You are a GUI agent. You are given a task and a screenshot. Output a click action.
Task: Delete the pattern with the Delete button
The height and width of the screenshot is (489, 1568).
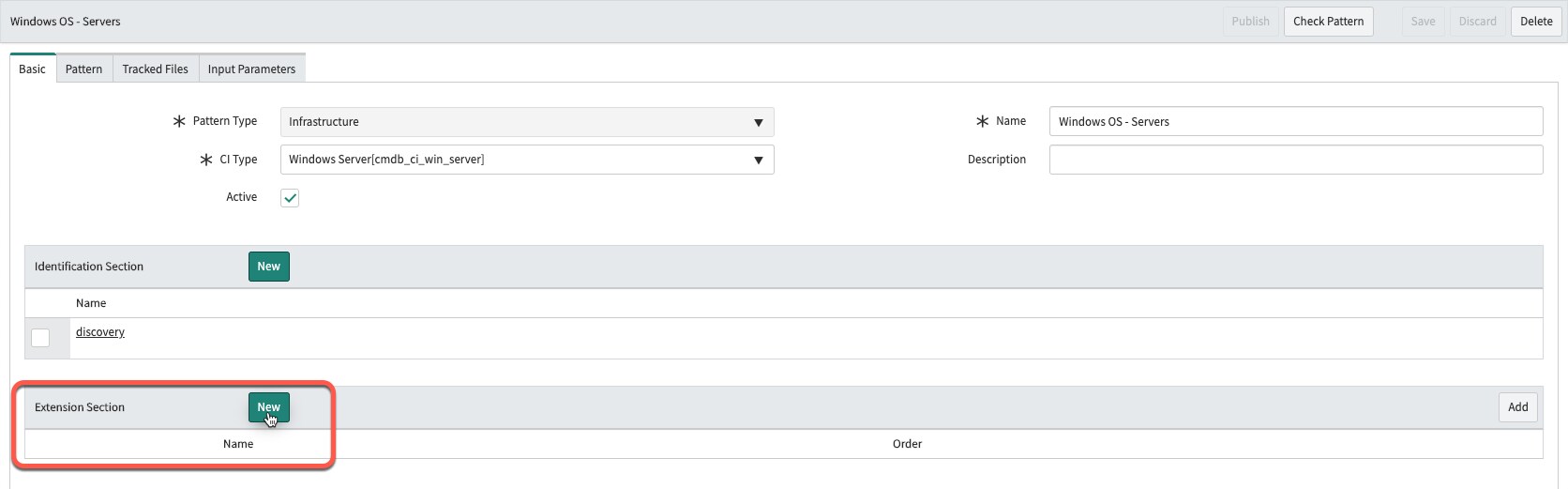pos(1536,21)
